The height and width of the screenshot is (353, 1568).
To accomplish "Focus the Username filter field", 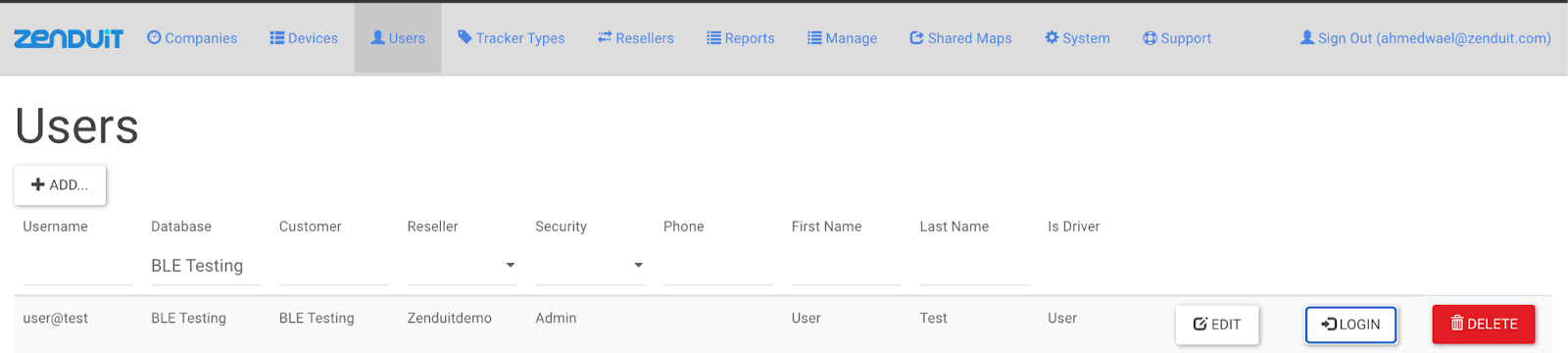I will click(77, 265).
